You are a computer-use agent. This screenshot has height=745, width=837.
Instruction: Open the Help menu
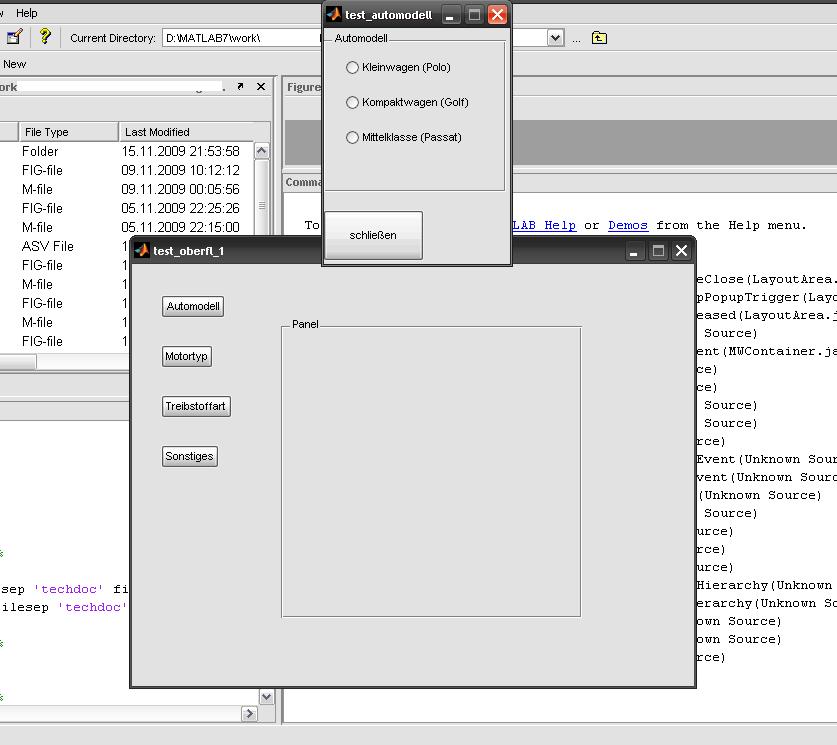click(x=27, y=13)
